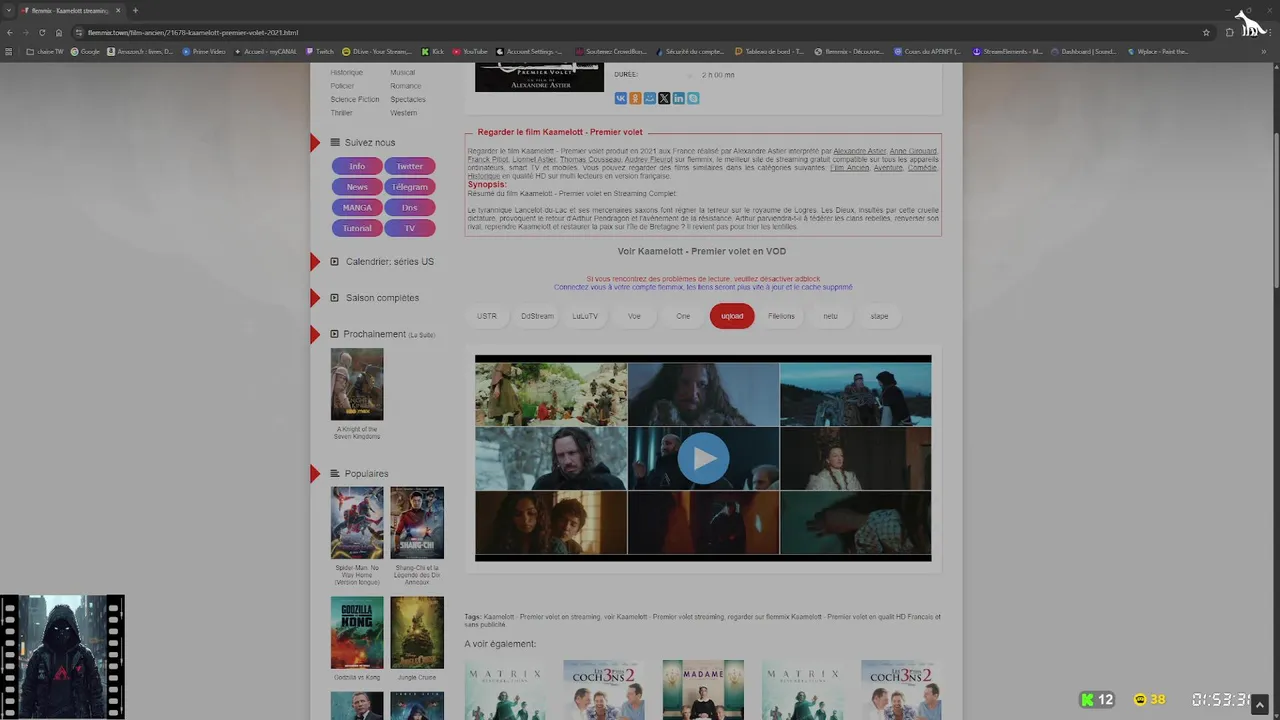Select the netu player tab
The width and height of the screenshot is (1280, 720).
click(830, 316)
